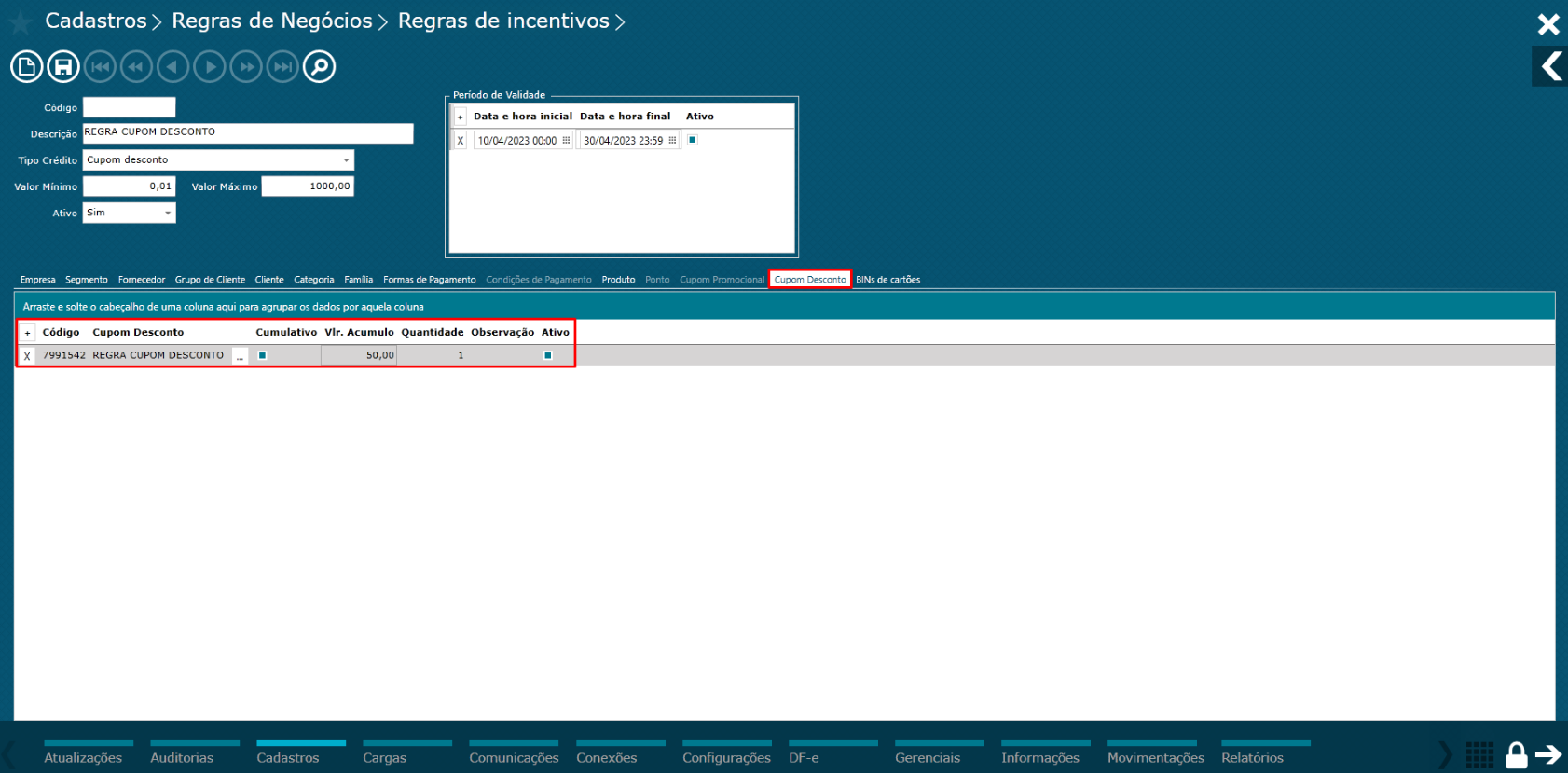Open the calendar picker for the start date

566,141
